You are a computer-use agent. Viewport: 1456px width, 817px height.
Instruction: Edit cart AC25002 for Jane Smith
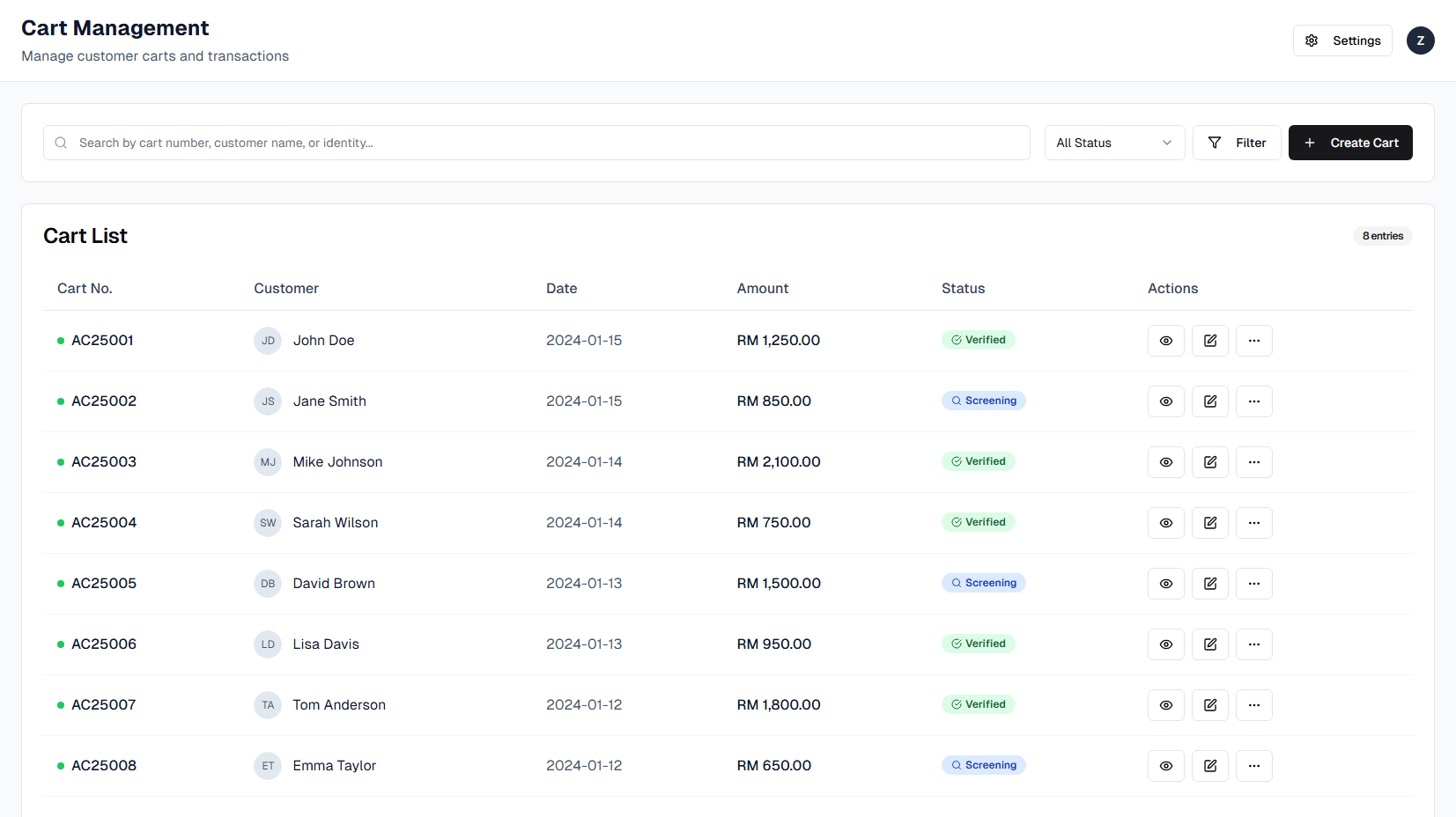coord(1209,401)
